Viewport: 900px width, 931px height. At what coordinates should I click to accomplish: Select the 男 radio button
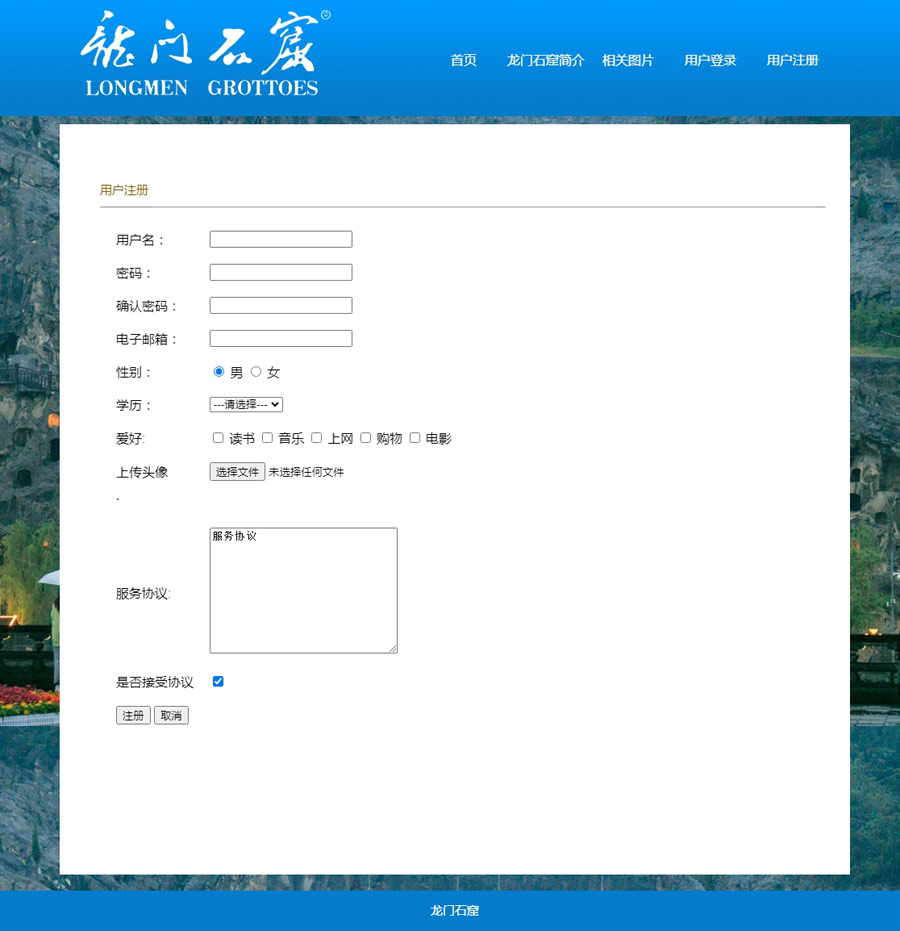click(218, 372)
